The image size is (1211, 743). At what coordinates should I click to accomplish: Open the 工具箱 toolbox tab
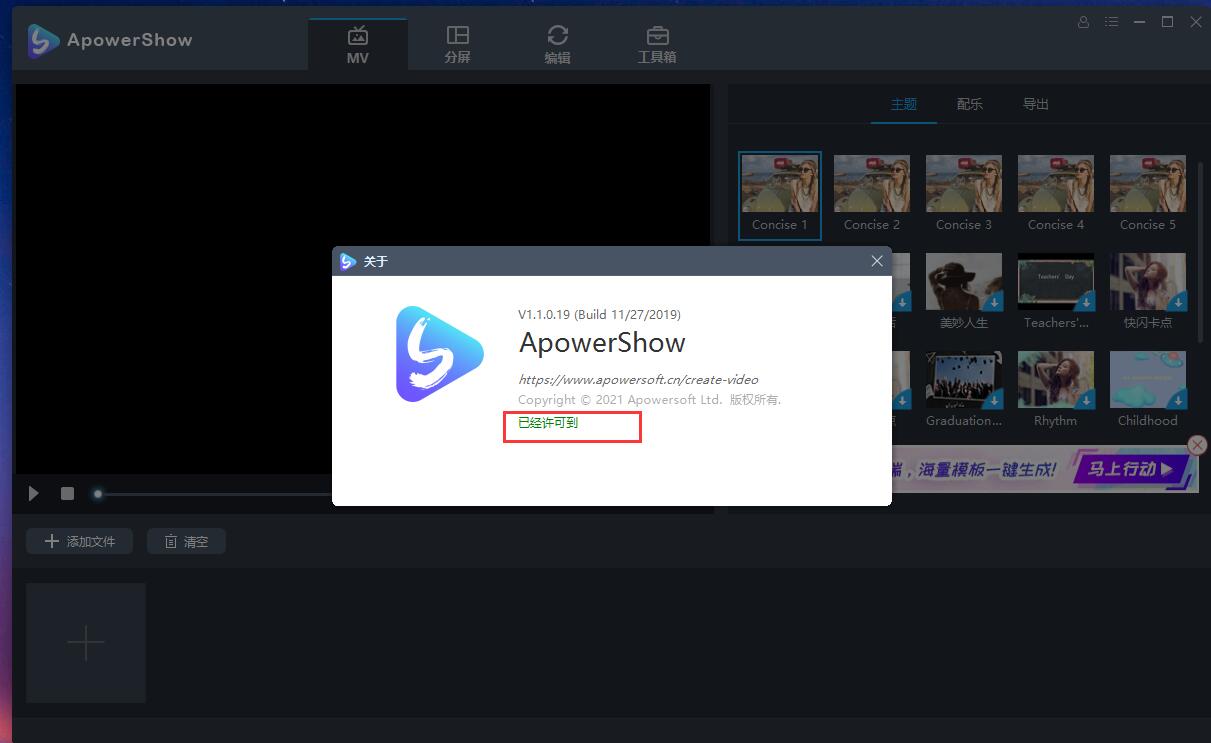tap(657, 44)
